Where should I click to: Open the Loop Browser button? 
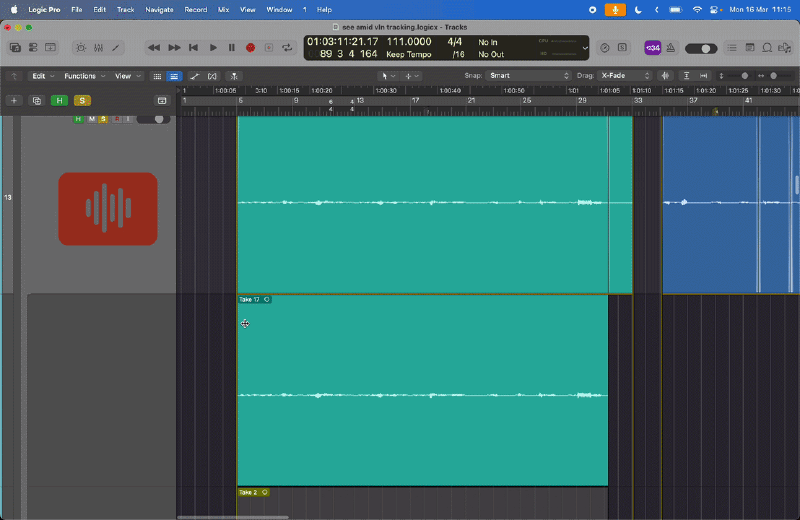(x=767, y=47)
